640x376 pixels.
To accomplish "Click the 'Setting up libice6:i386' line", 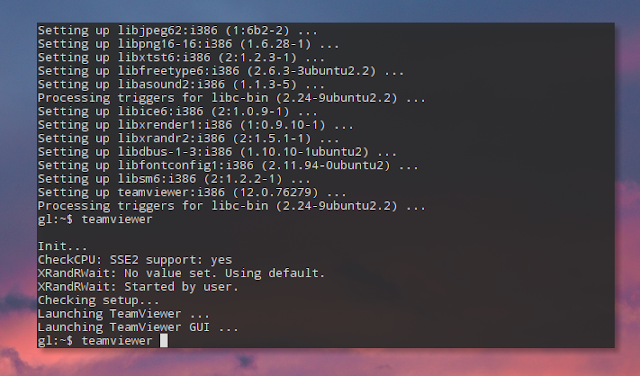I will [178, 111].
